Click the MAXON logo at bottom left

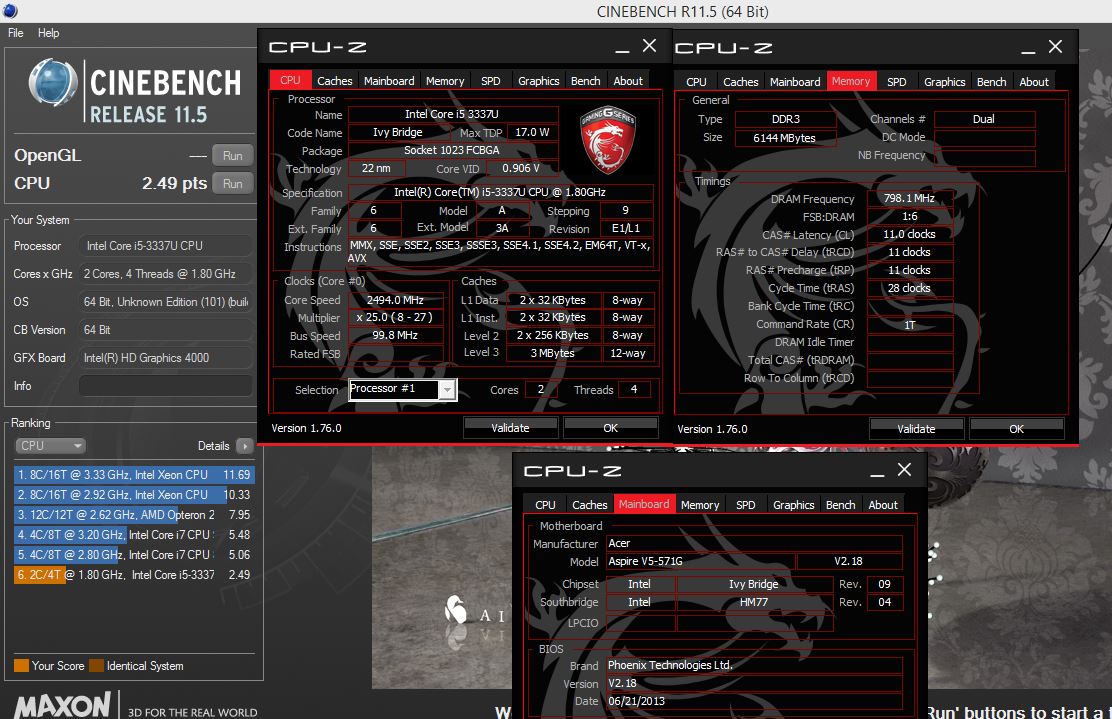point(62,706)
